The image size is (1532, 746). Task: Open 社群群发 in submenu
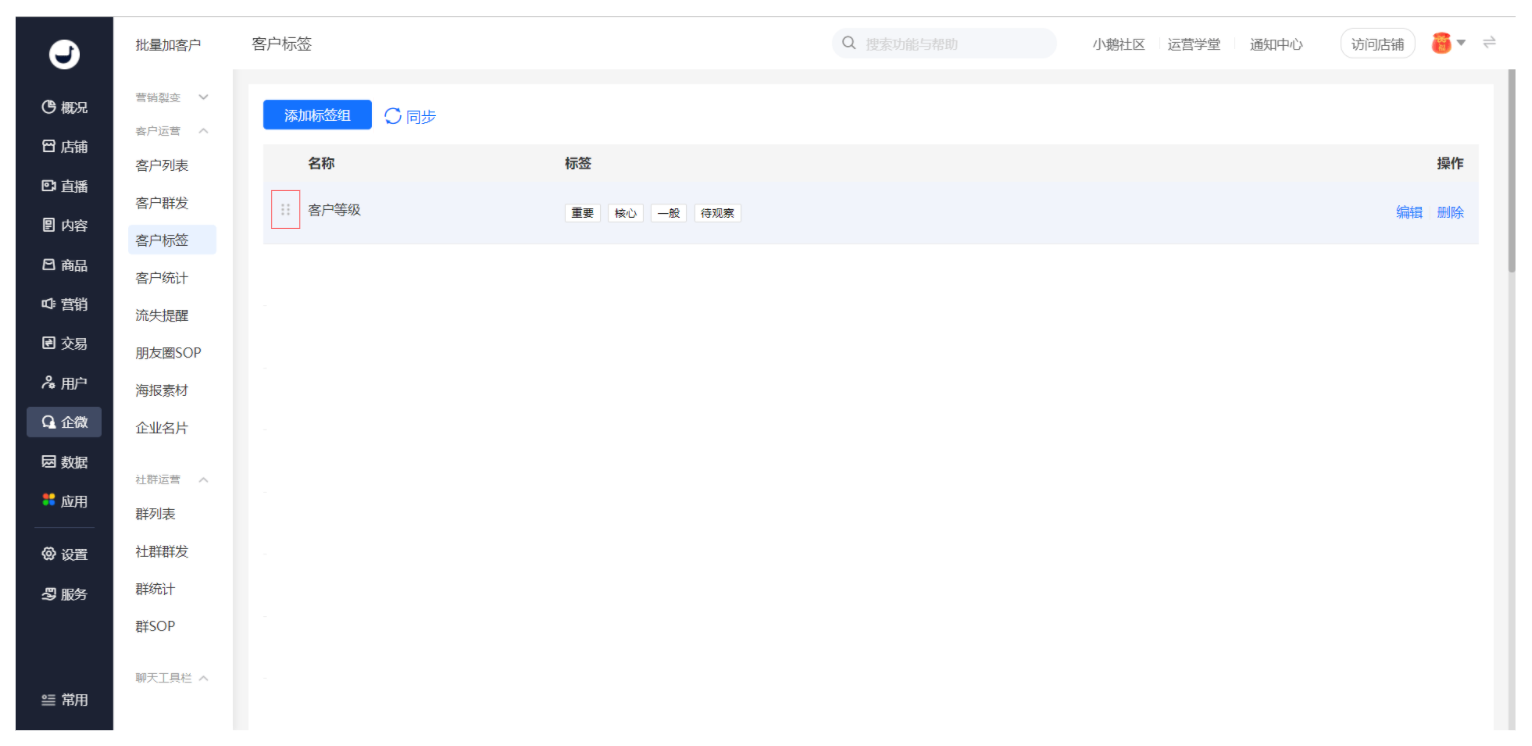point(162,552)
